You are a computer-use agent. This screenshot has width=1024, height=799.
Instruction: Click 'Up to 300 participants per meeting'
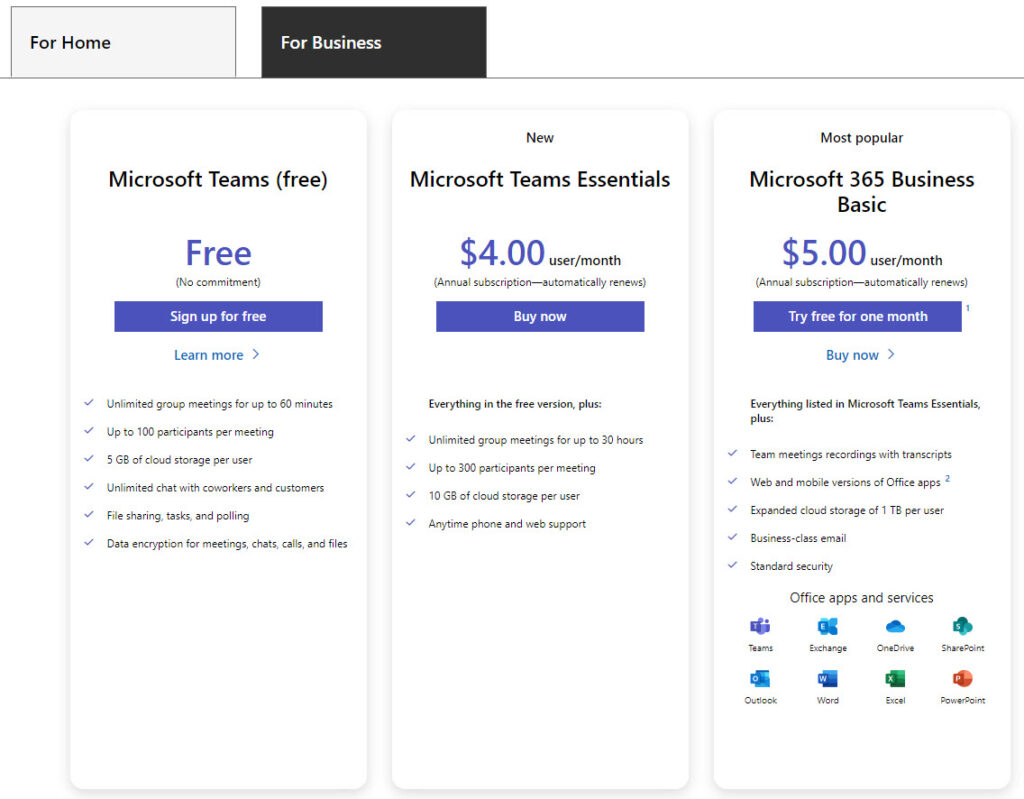point(512,468)
